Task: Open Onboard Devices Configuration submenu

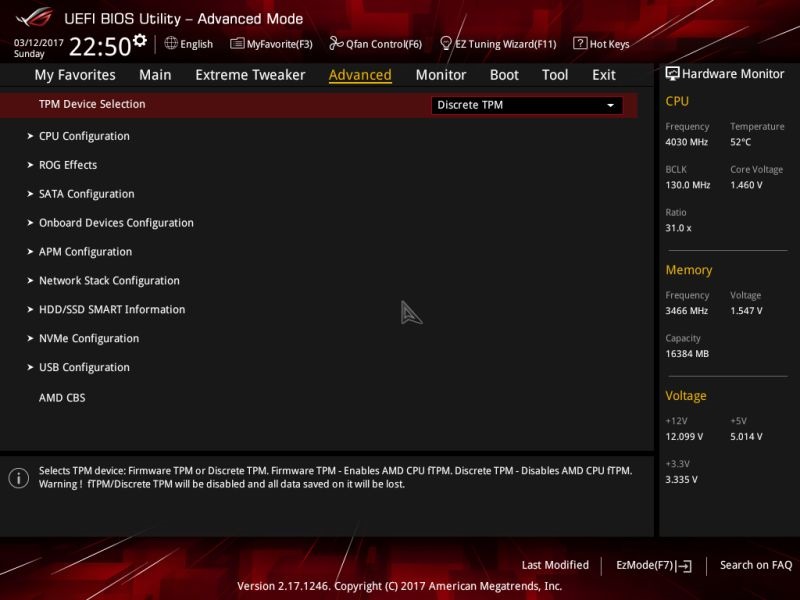Action: (116, 223)
